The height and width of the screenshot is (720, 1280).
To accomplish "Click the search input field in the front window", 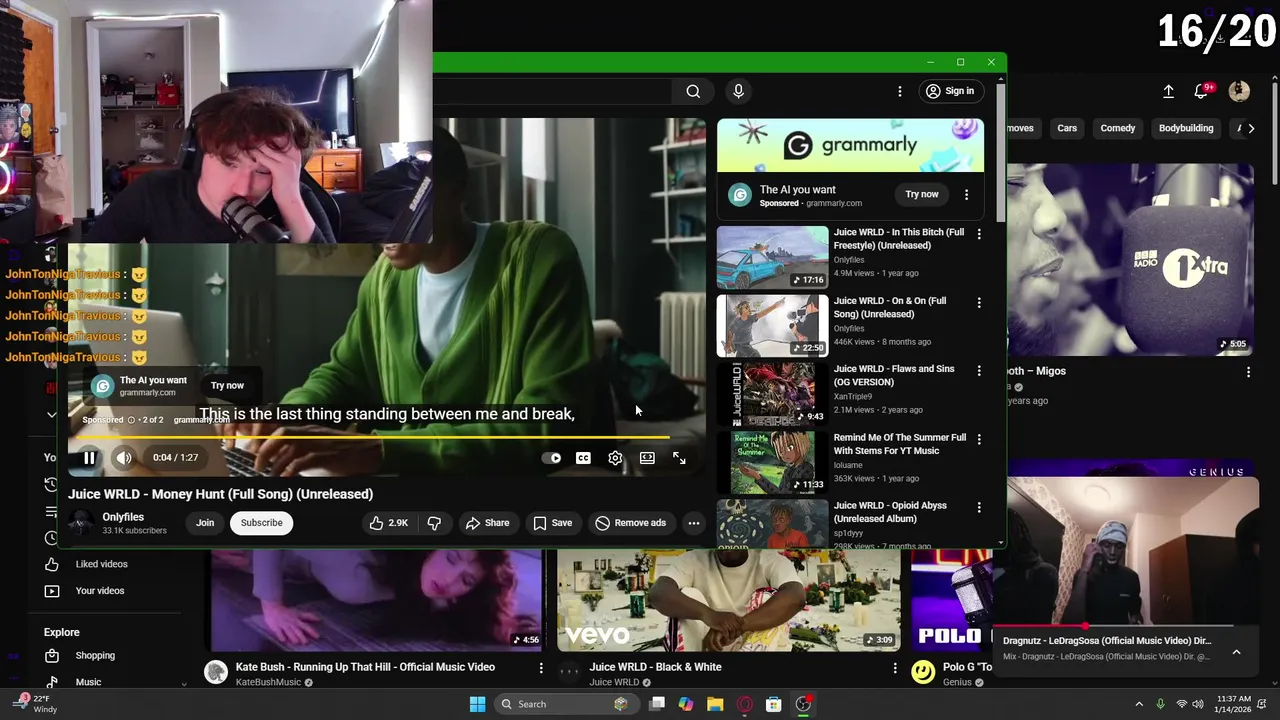I will coord(553,91).
